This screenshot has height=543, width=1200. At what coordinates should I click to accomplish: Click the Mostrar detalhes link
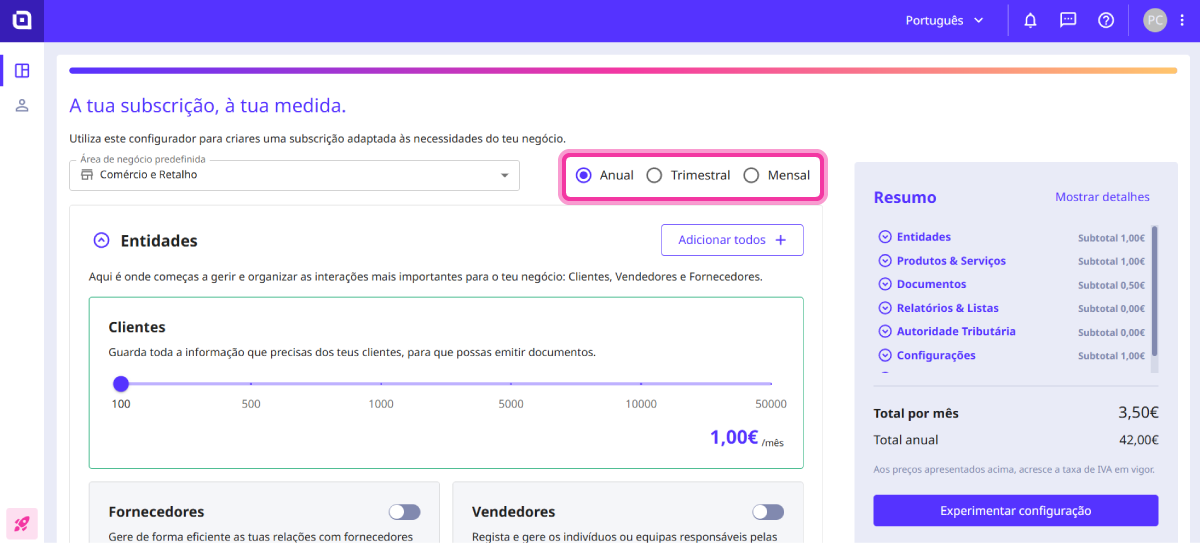[1102, 197]
